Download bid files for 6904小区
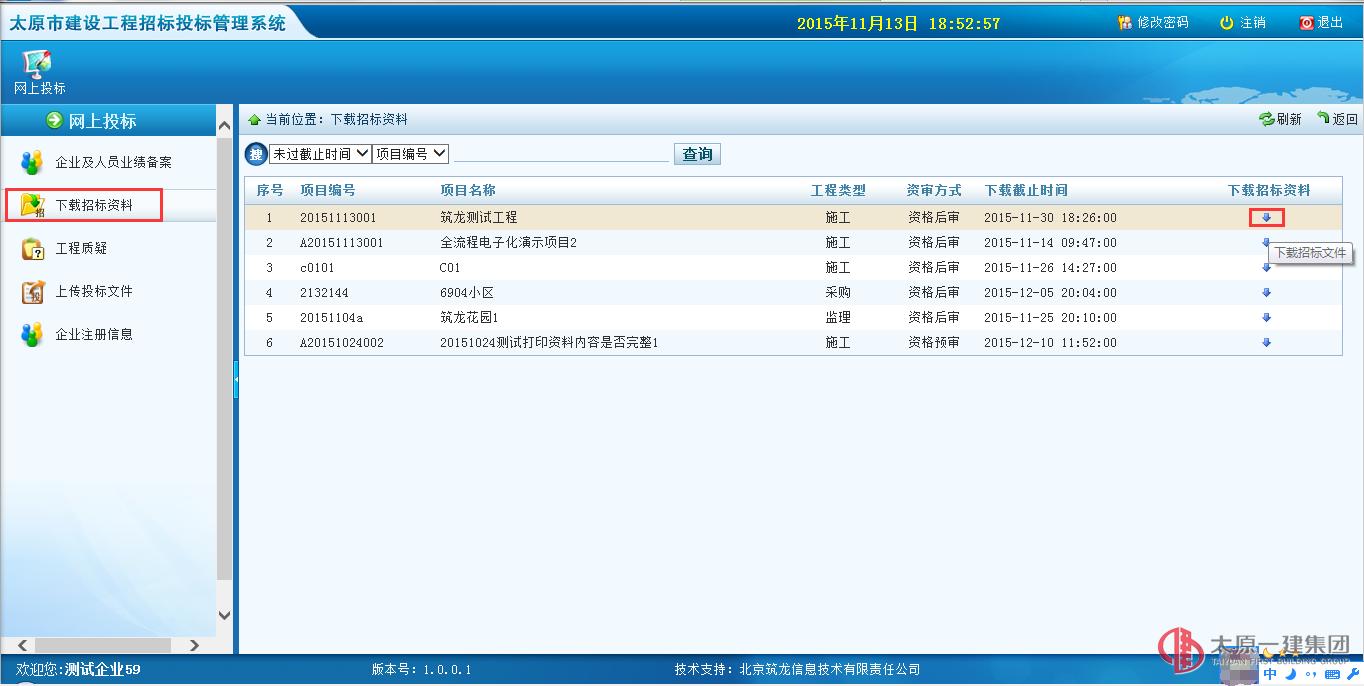The height and width of the screenshot is (686, 1364). click(x=1266, y=293)
